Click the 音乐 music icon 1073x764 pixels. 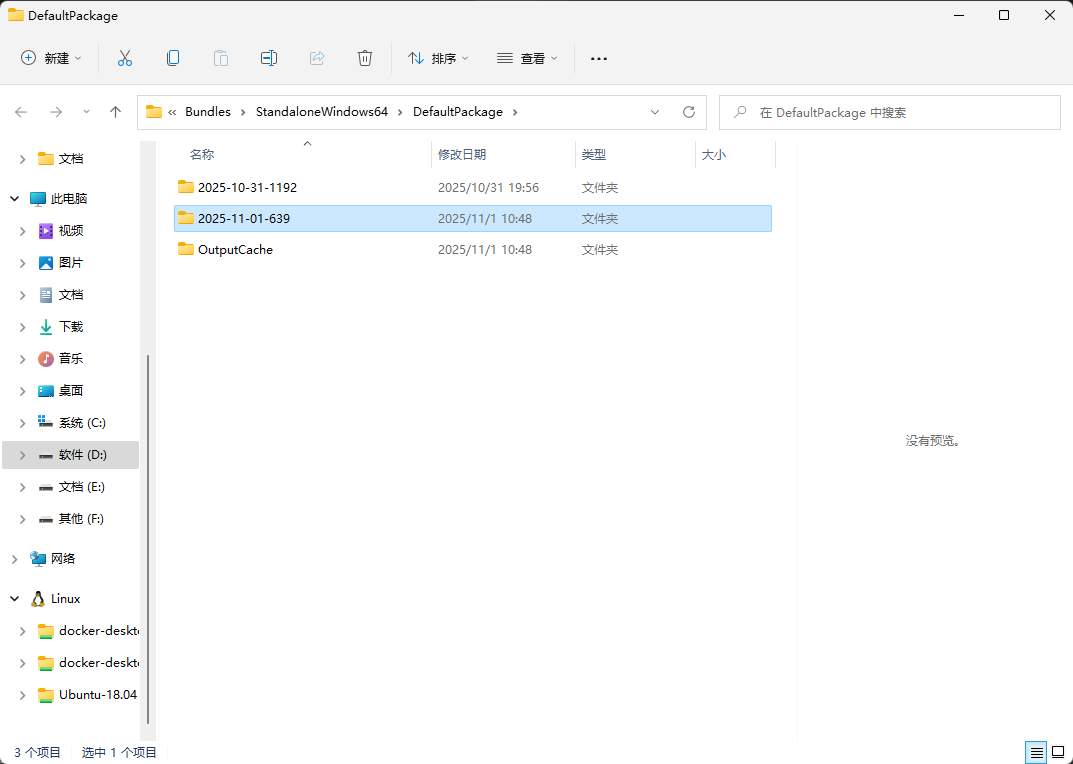pyautogui.click(x=46, y=359)
